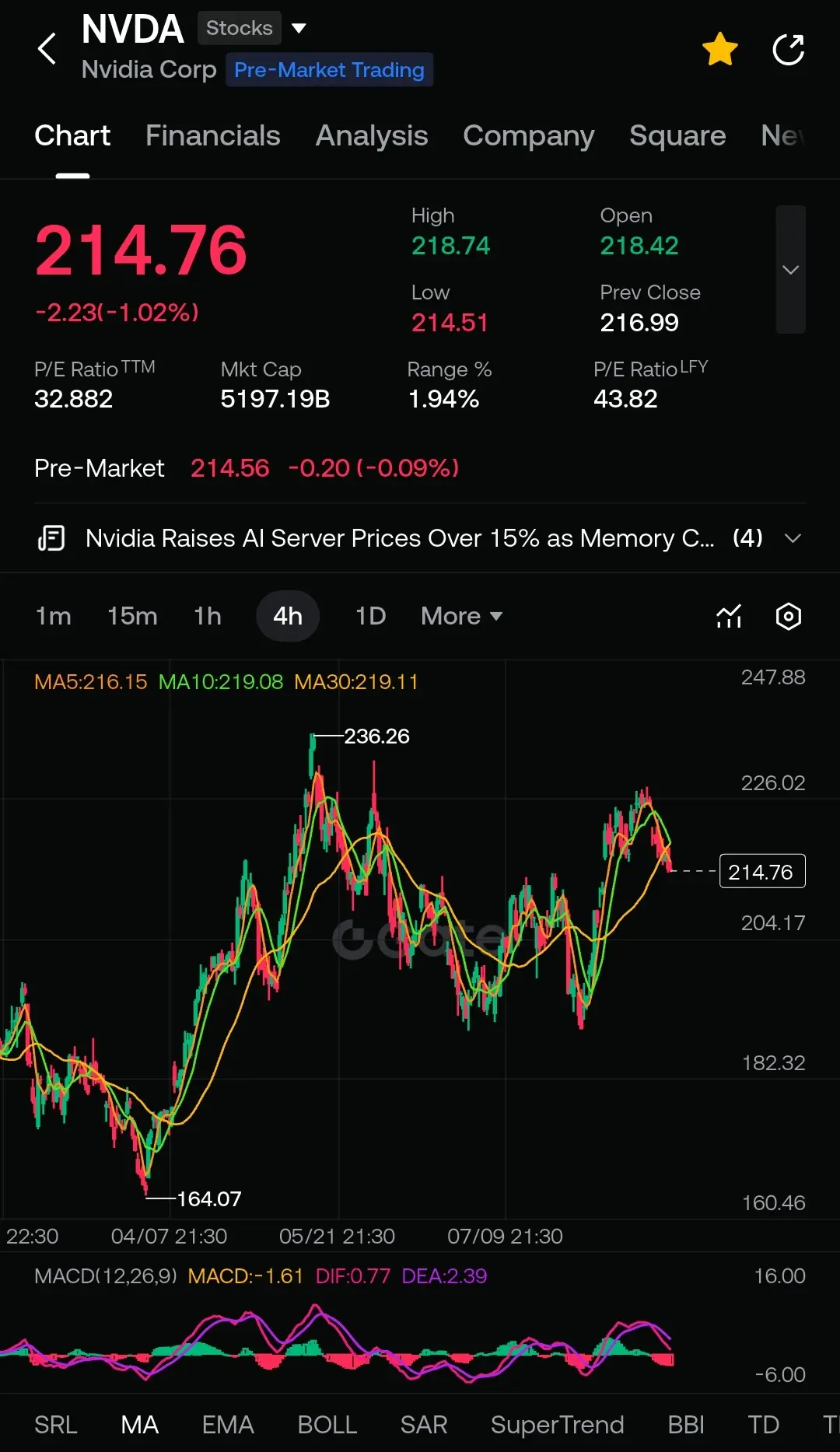Screen dimensions: 840x1452
Task: Toggle the MA indicator
Action: [140, 1424]
